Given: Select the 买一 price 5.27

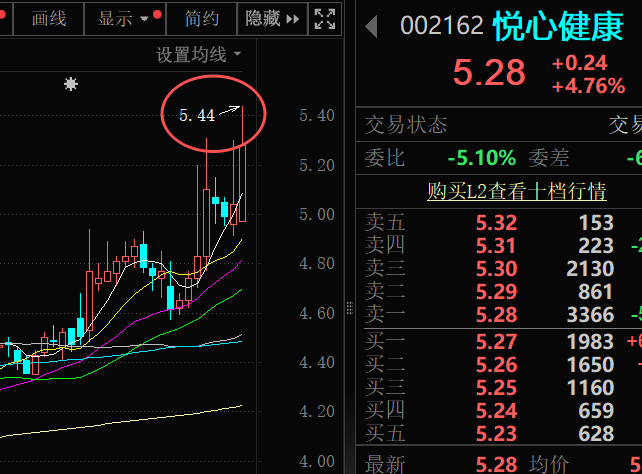Looking at the screenshot, I should [x=496, y=342].
